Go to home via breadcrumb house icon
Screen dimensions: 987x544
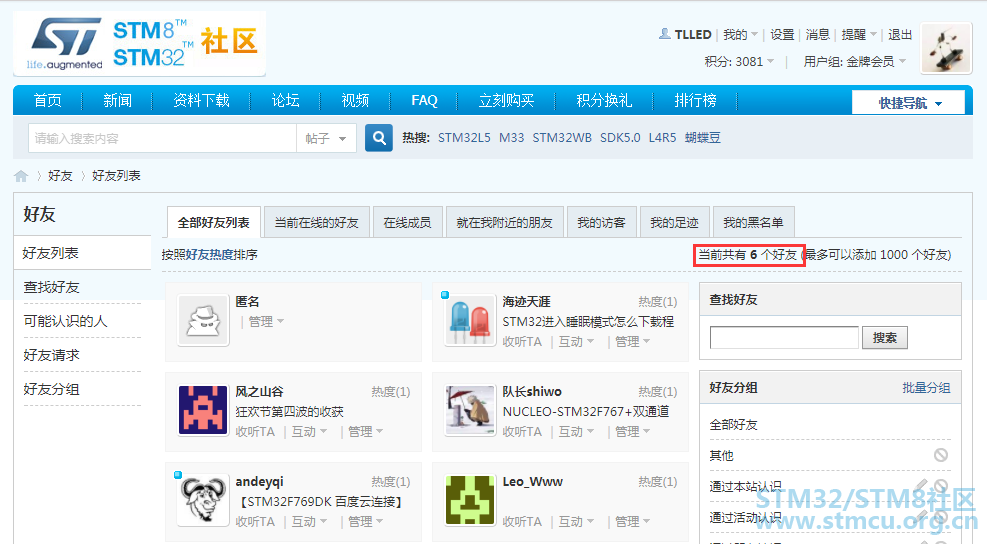click(x=21, y=176)
